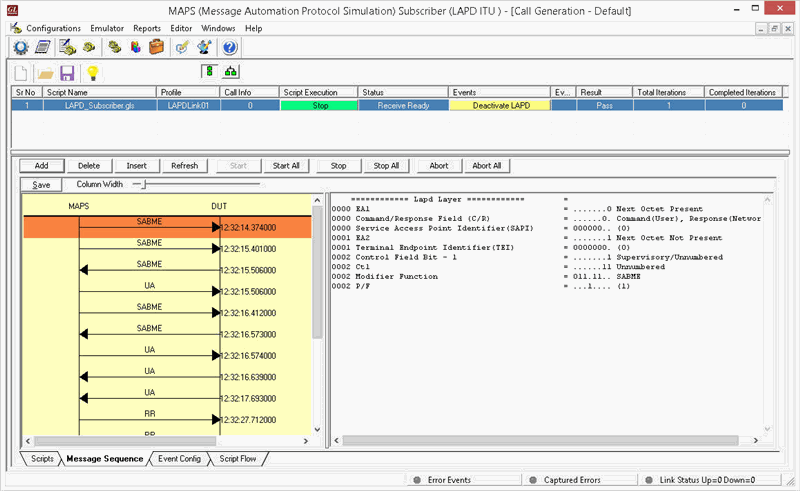
Task: Click the Terminal Endpoint Identifier(TEI) decode line
Action: point(481,248)
